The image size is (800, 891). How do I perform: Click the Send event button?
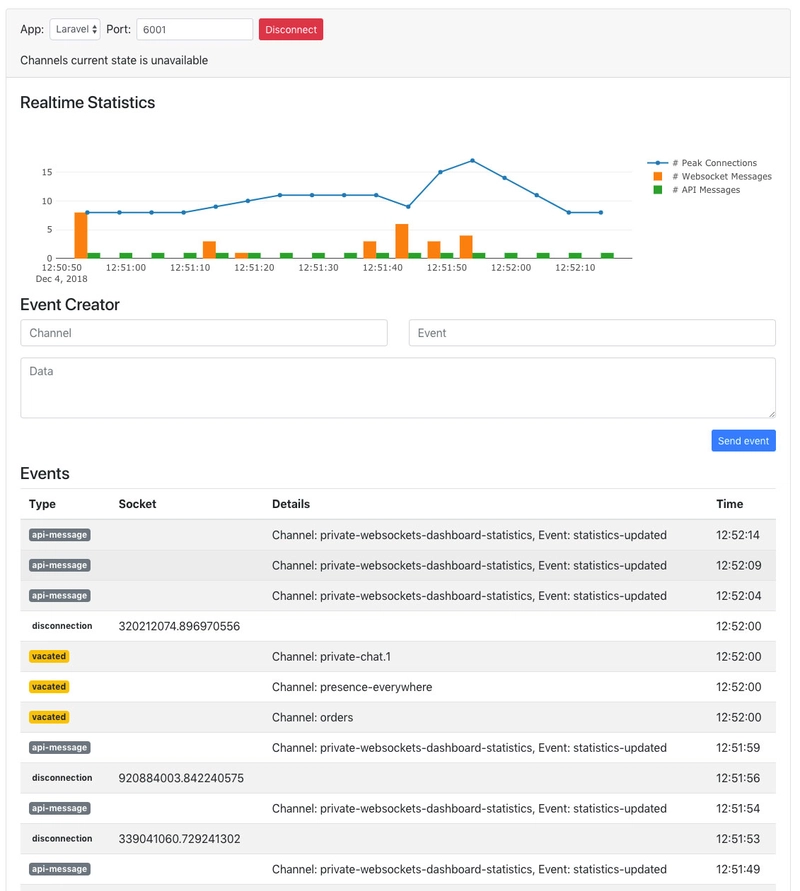743,441
